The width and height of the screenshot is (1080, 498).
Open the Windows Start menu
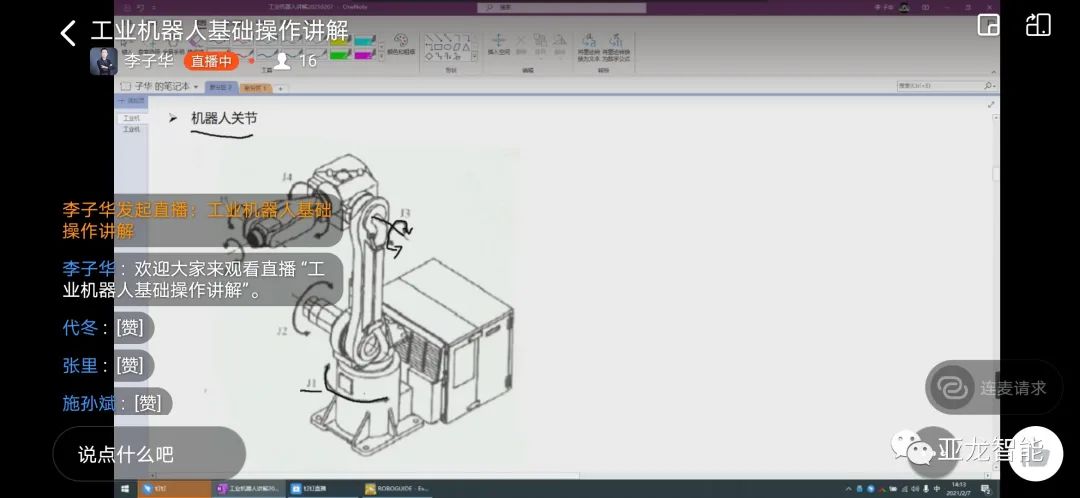(x=125, y=489)
